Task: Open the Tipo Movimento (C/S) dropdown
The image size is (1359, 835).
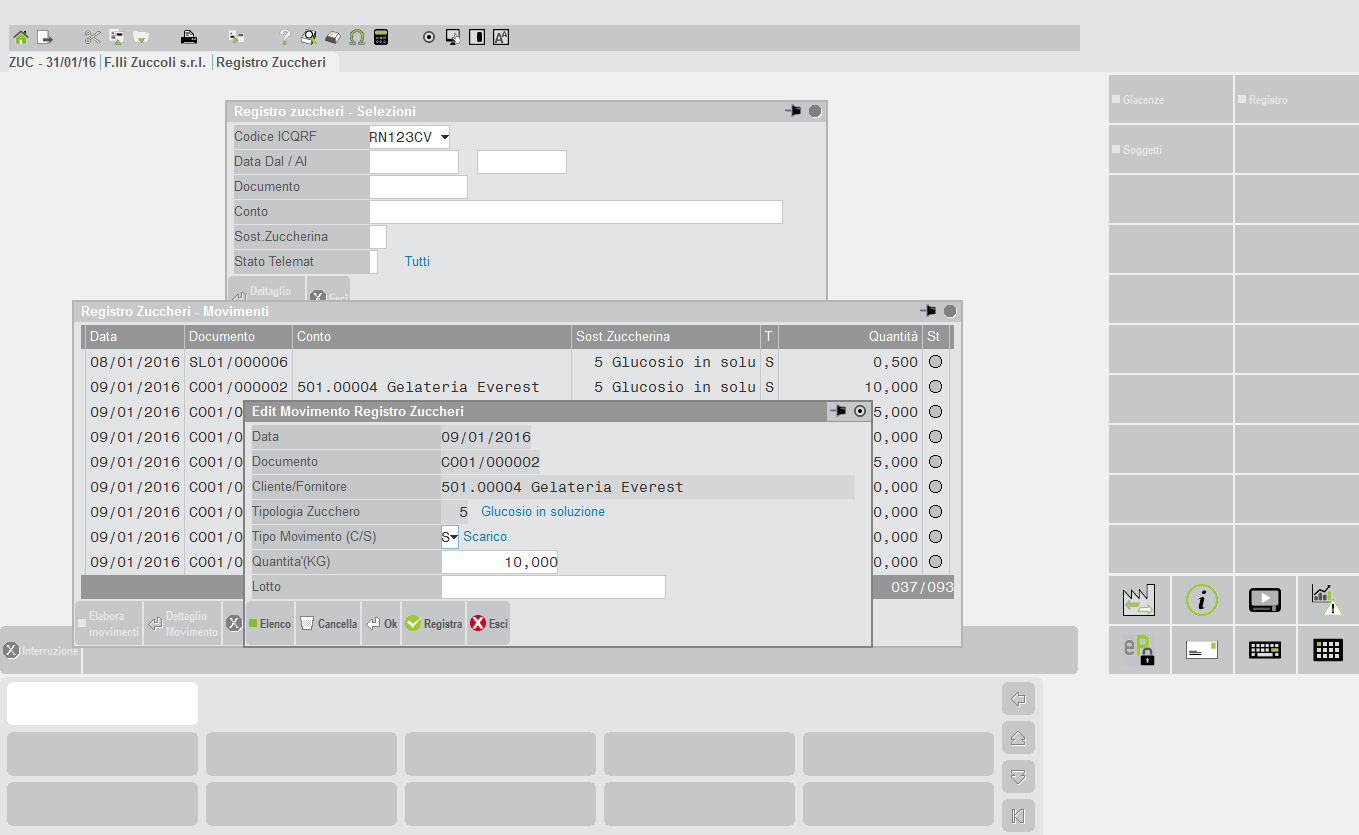Action: (453, 537)
